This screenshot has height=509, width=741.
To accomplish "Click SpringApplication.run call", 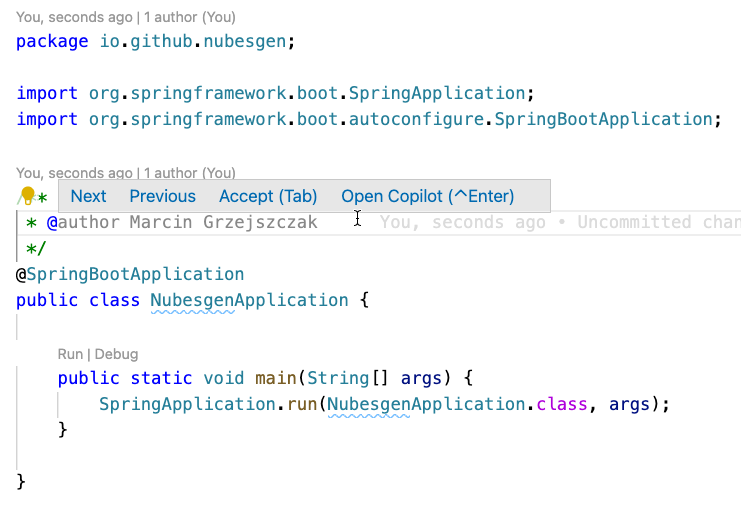I will coord(208,405).
